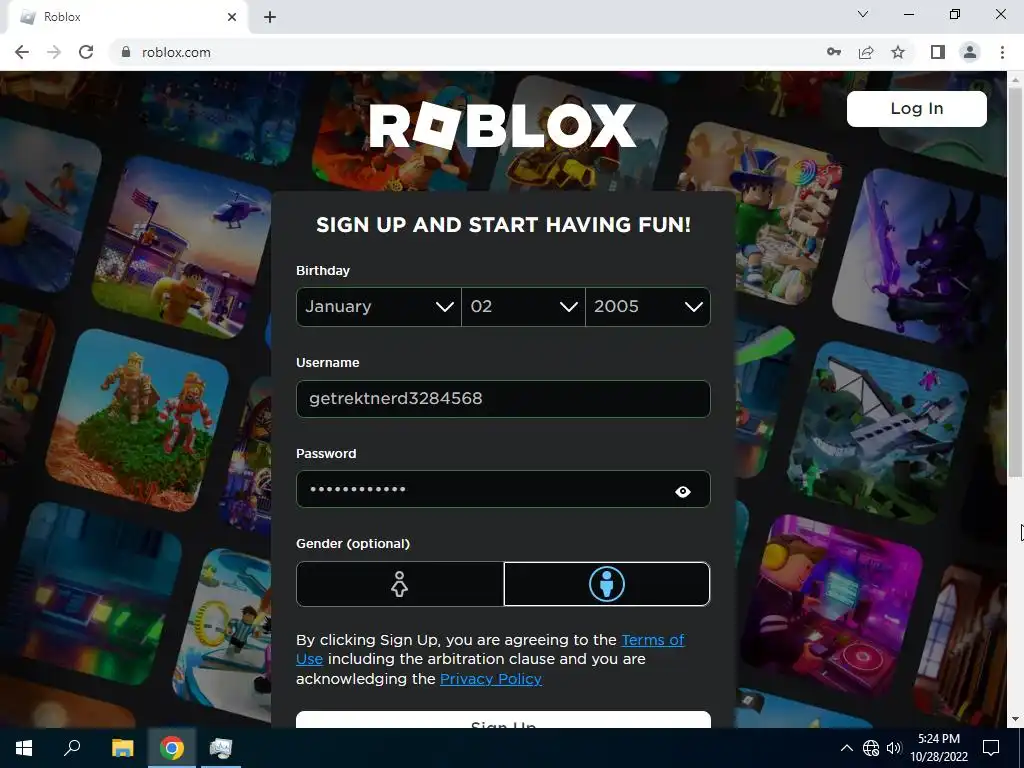Open the Privacy Policy link
Screen dimensions: 1024x768
click(491, 679)
